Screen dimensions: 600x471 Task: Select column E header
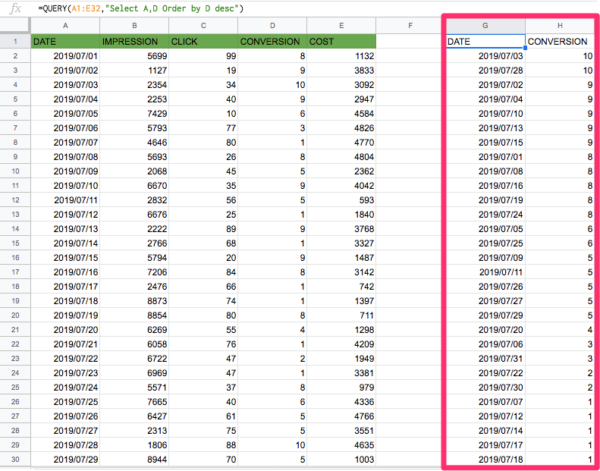pyautogui.click(x=341, y=26)
